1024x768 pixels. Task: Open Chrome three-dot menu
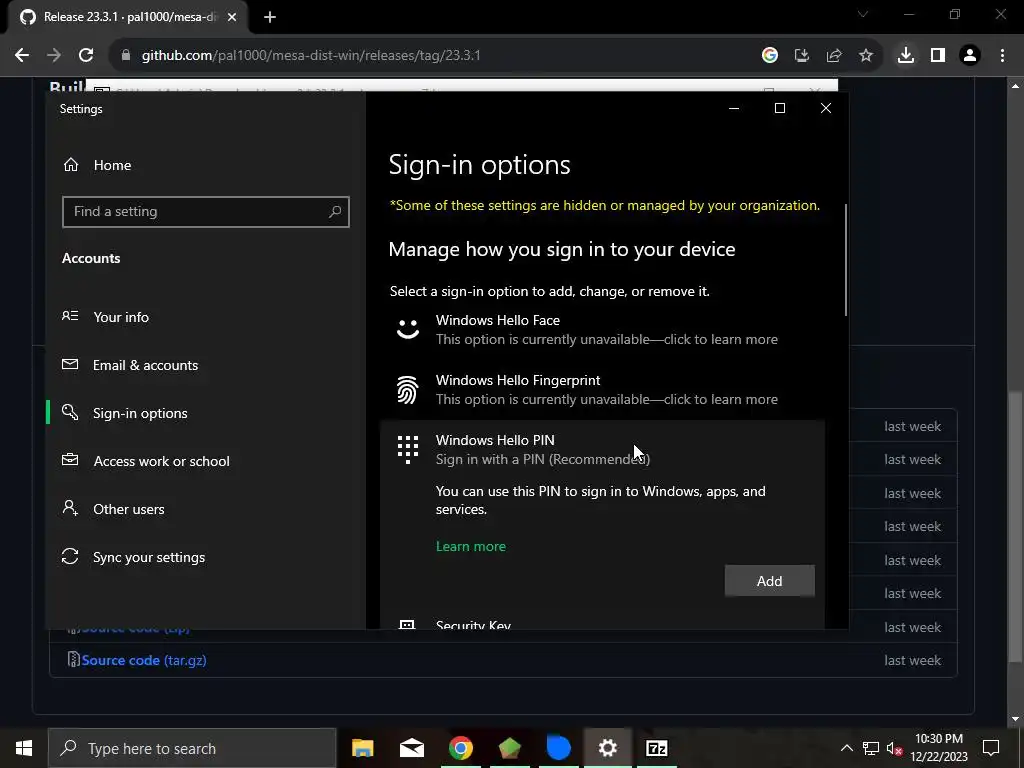1002,56
